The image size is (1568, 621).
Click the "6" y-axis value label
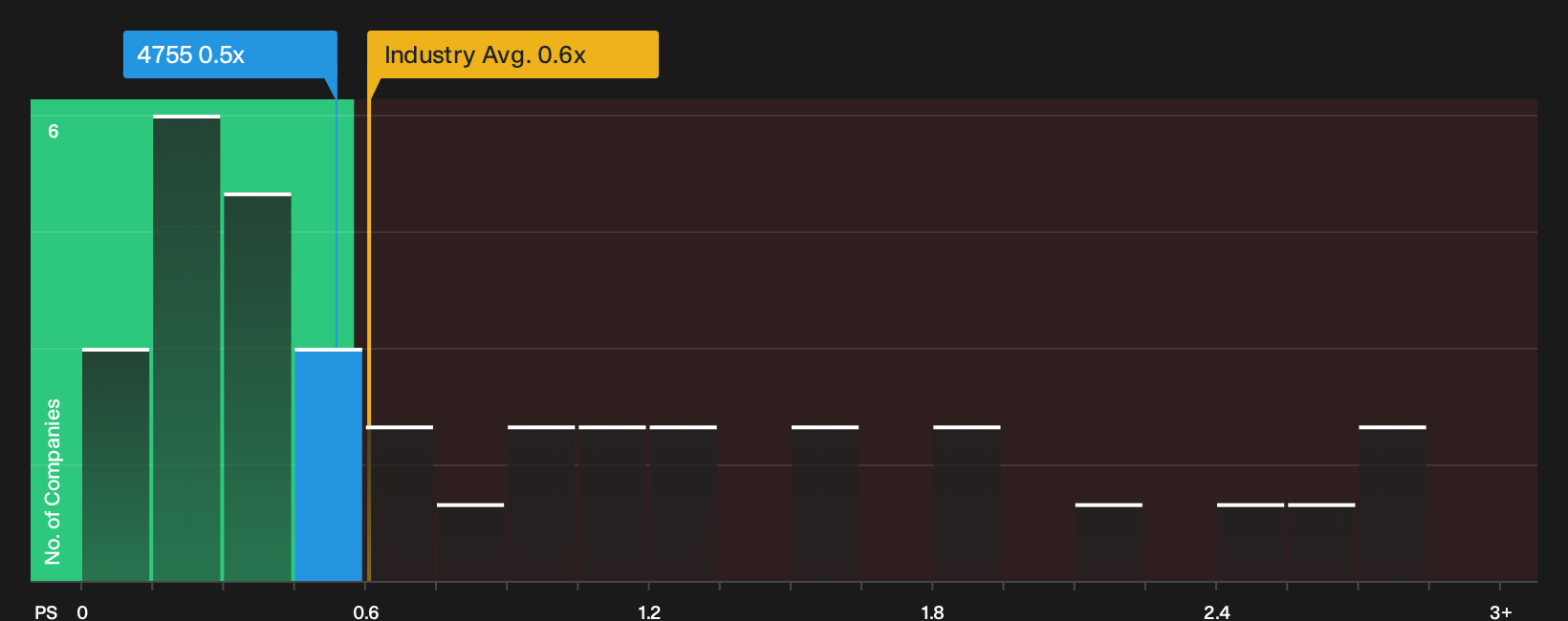click(54, 131)
